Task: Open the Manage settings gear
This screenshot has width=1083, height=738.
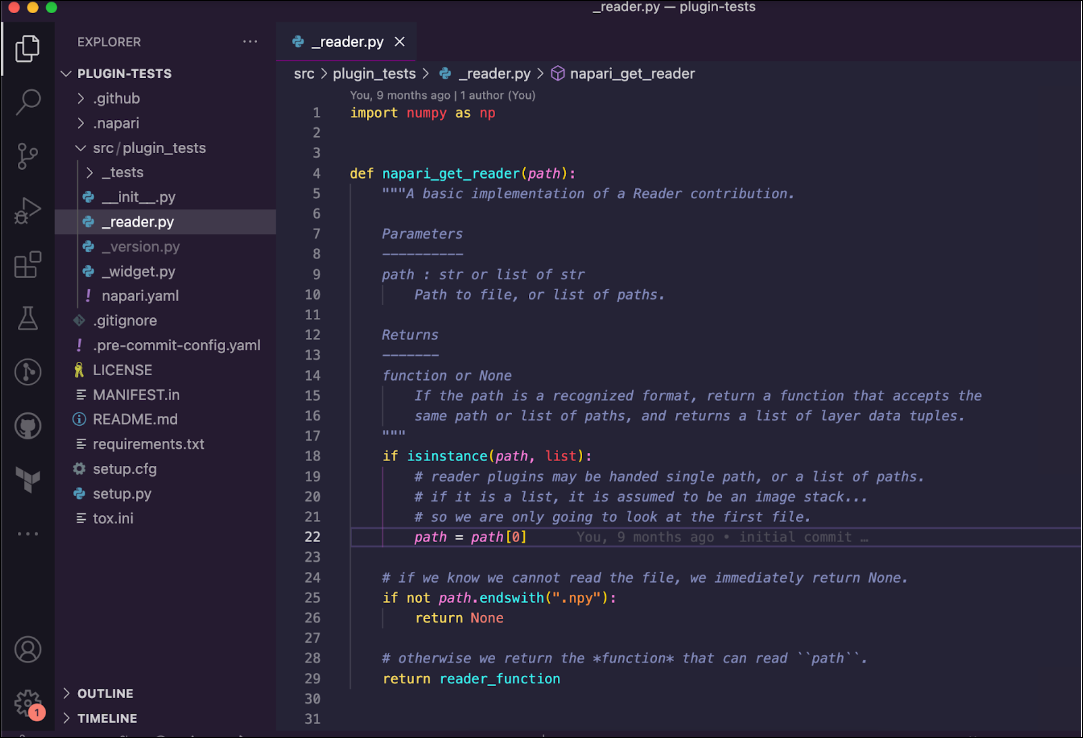Action: (x=28, y=702)
